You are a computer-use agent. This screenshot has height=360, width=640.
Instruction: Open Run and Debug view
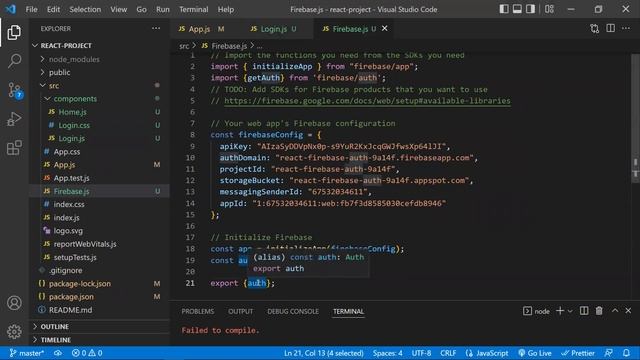click(x=14, y=119)
